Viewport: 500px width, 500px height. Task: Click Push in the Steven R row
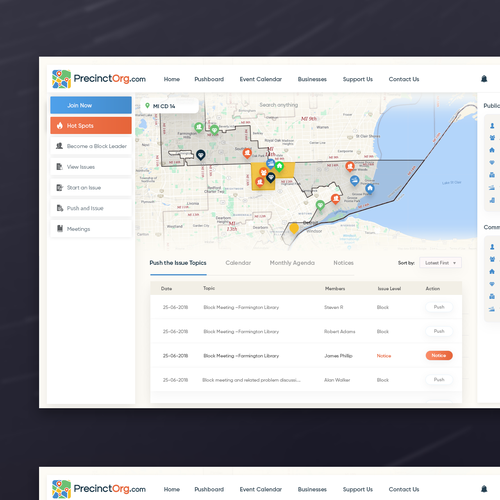439,307
